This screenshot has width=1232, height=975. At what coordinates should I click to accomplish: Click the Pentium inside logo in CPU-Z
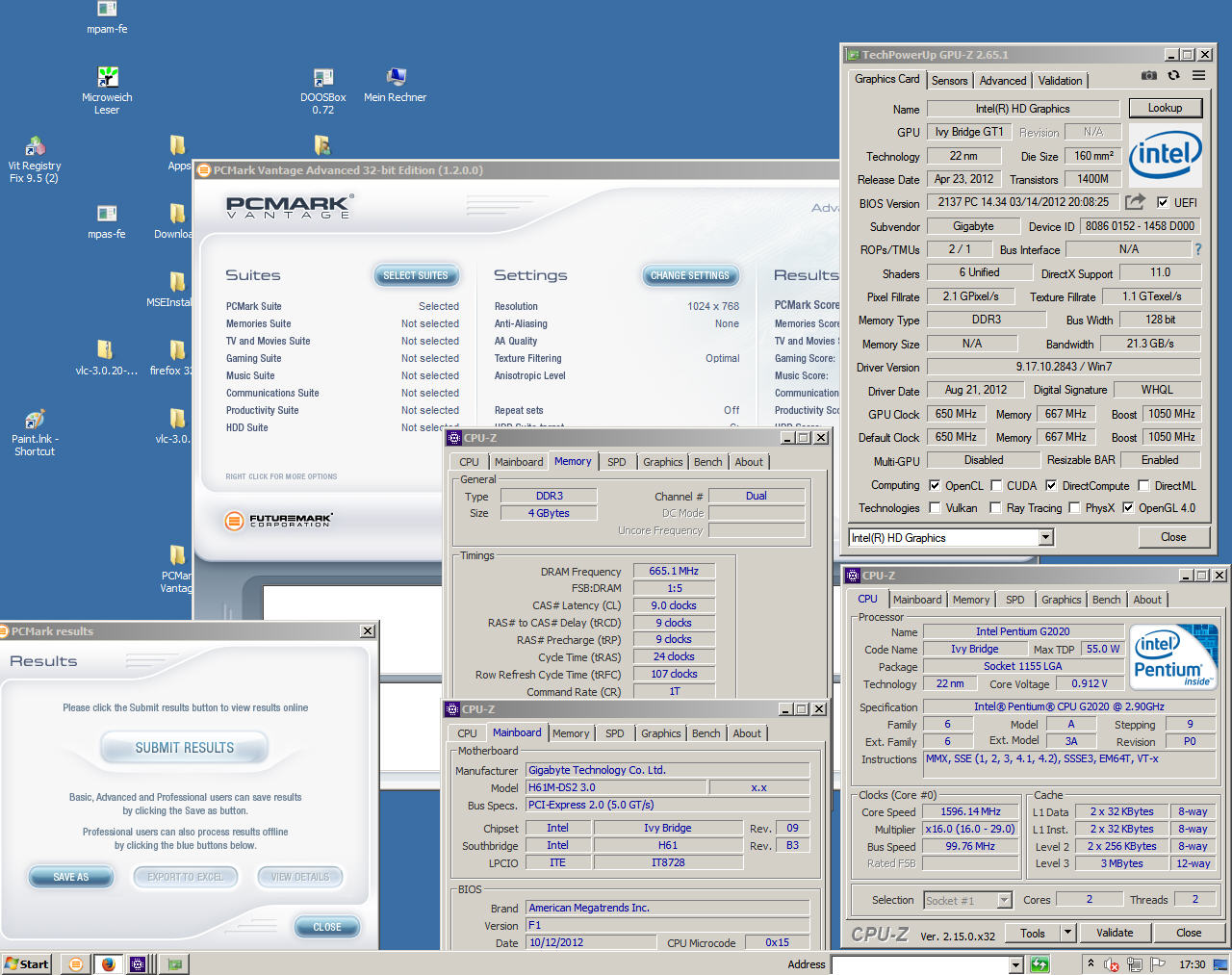1174,657
